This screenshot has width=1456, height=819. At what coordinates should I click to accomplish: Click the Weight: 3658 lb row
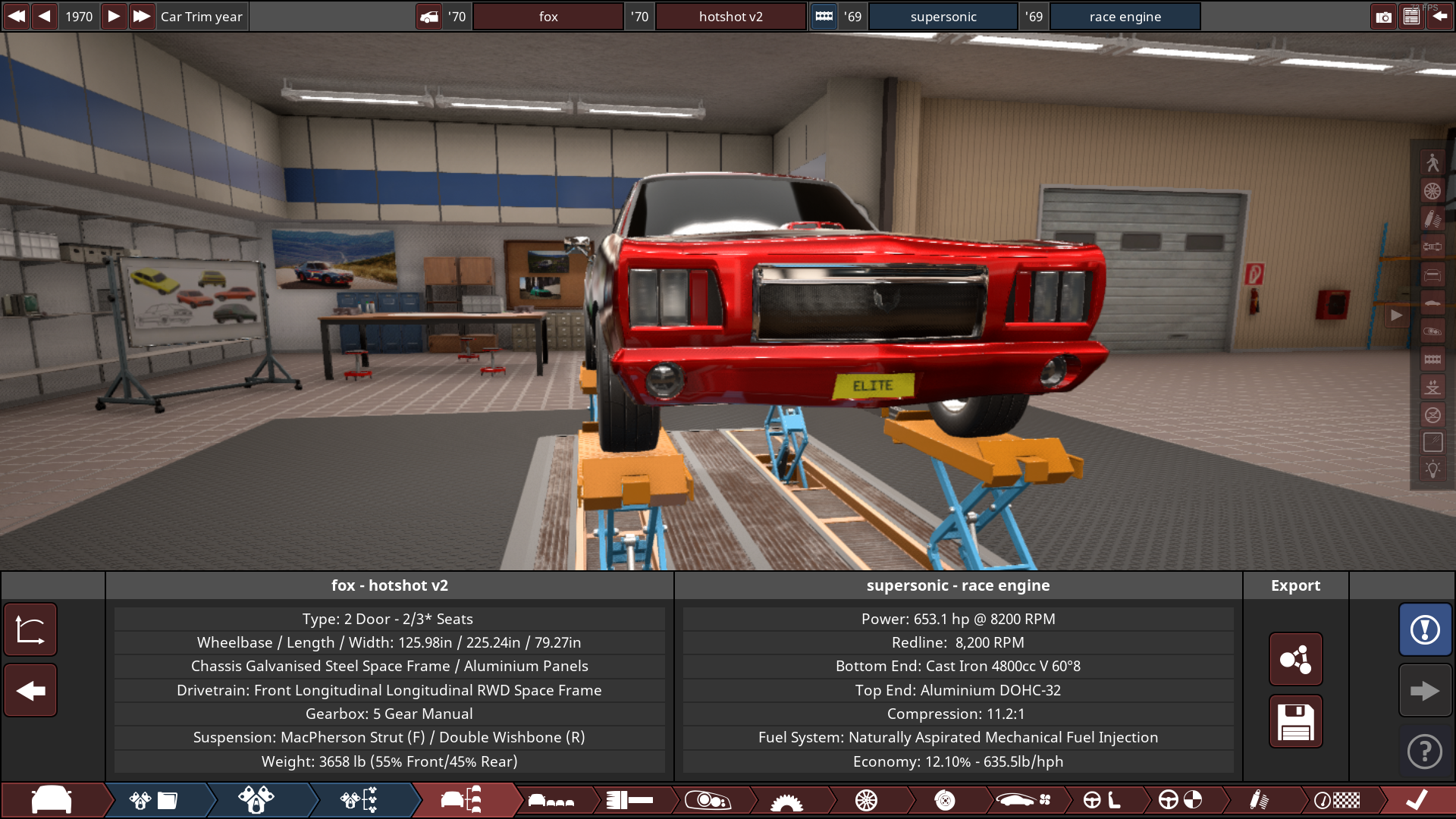point(390,761)
